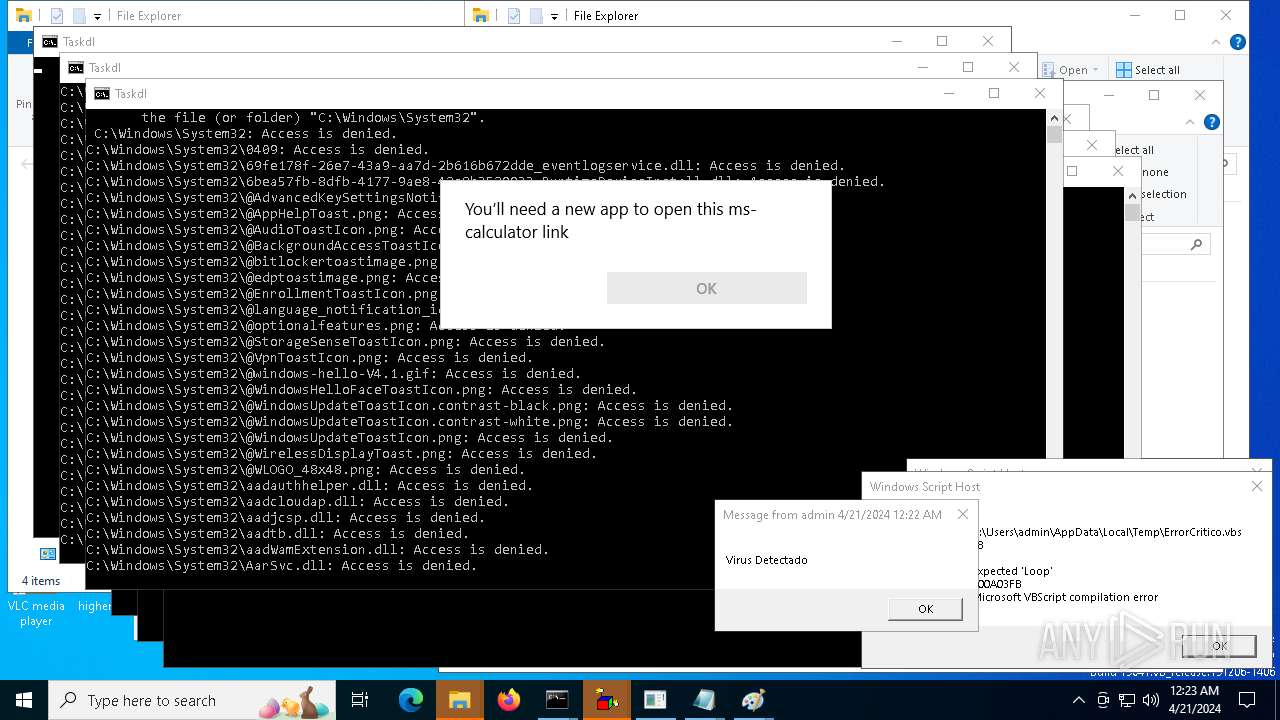Viewport: 1280px width, 720px height.
Task: Show hidden system tray icons
Action: [1078, 700]
